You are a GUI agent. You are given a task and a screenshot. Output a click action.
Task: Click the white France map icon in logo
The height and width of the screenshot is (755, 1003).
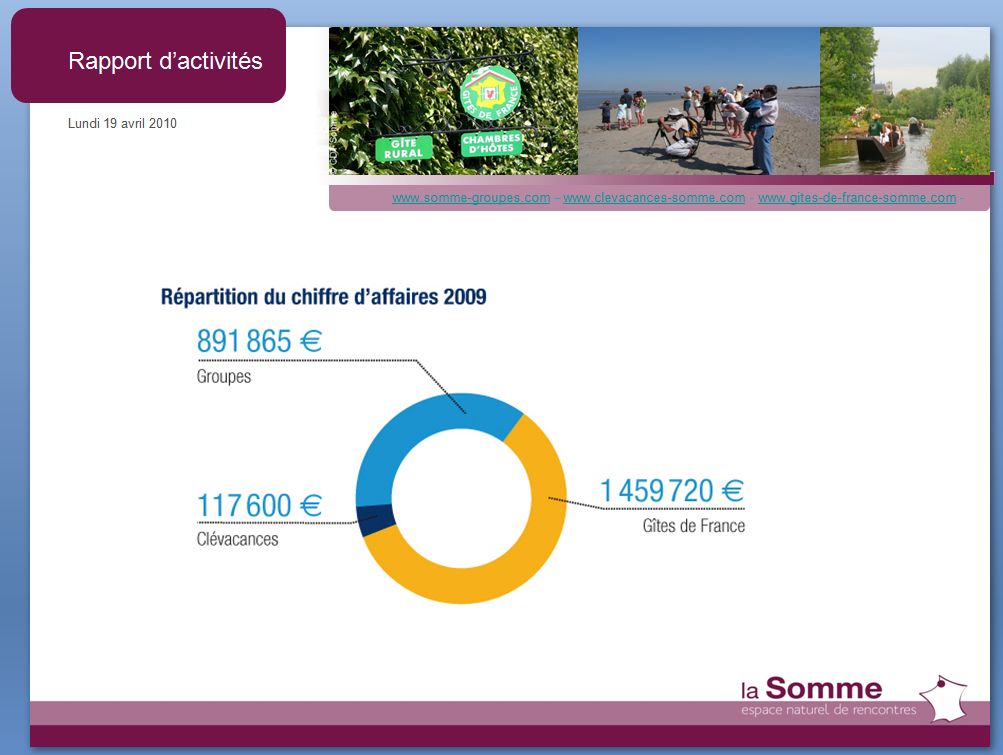pos(944,697)
